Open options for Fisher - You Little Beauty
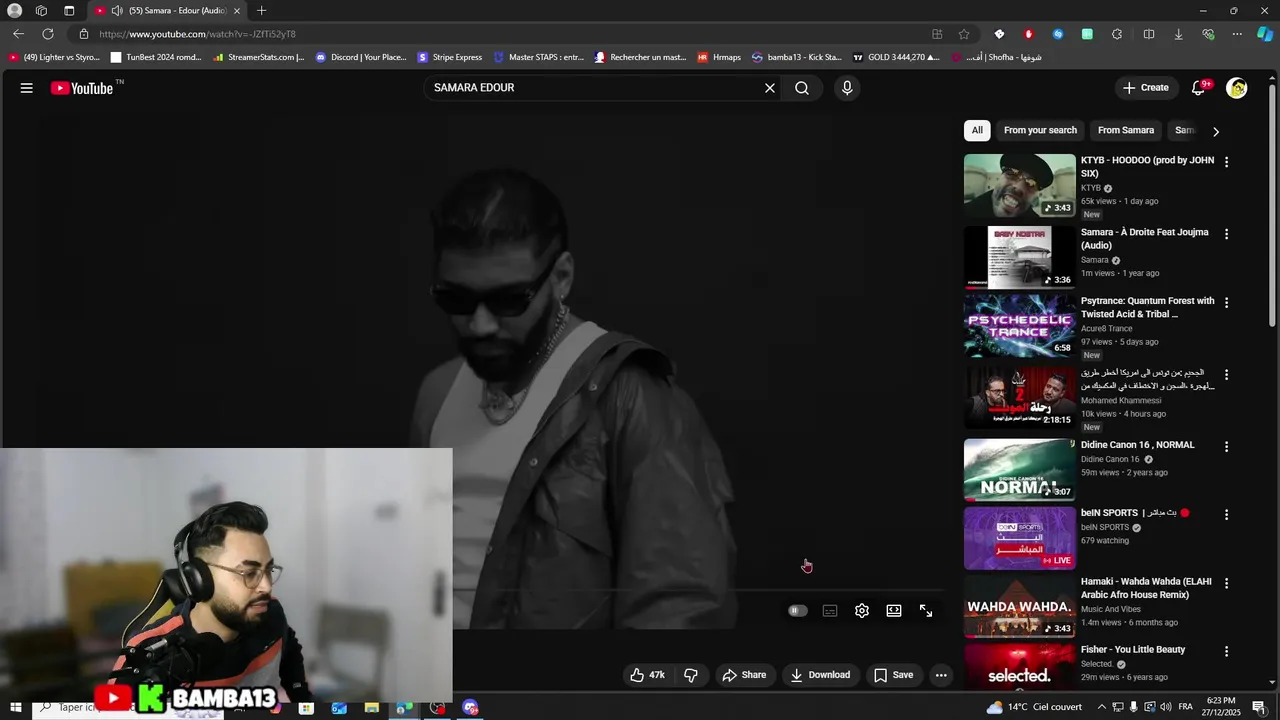 point(1227,651)
